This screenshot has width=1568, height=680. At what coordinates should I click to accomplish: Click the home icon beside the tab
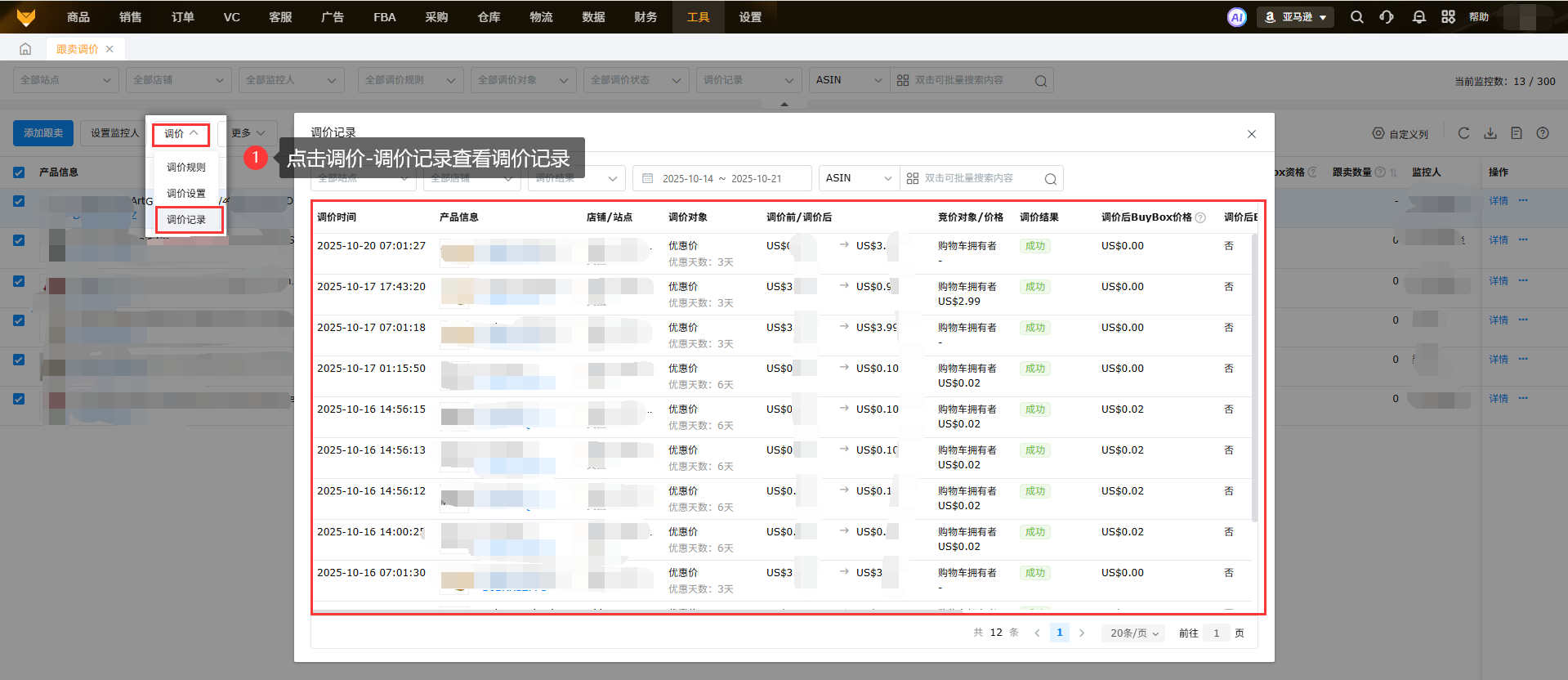tap(25, 49)
